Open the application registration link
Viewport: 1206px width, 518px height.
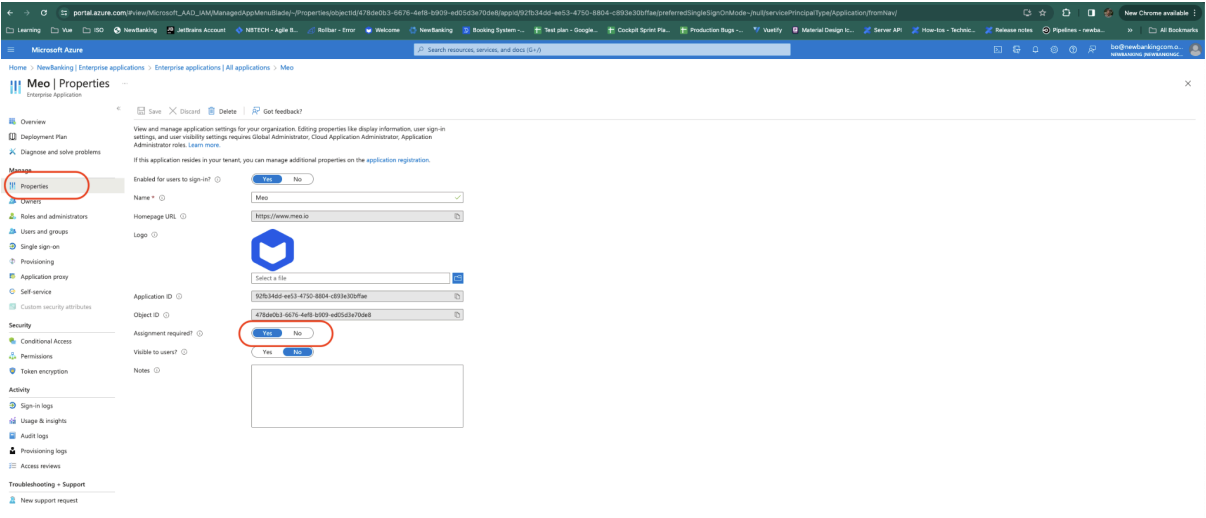pyautogui.click(x=398, y=160)
